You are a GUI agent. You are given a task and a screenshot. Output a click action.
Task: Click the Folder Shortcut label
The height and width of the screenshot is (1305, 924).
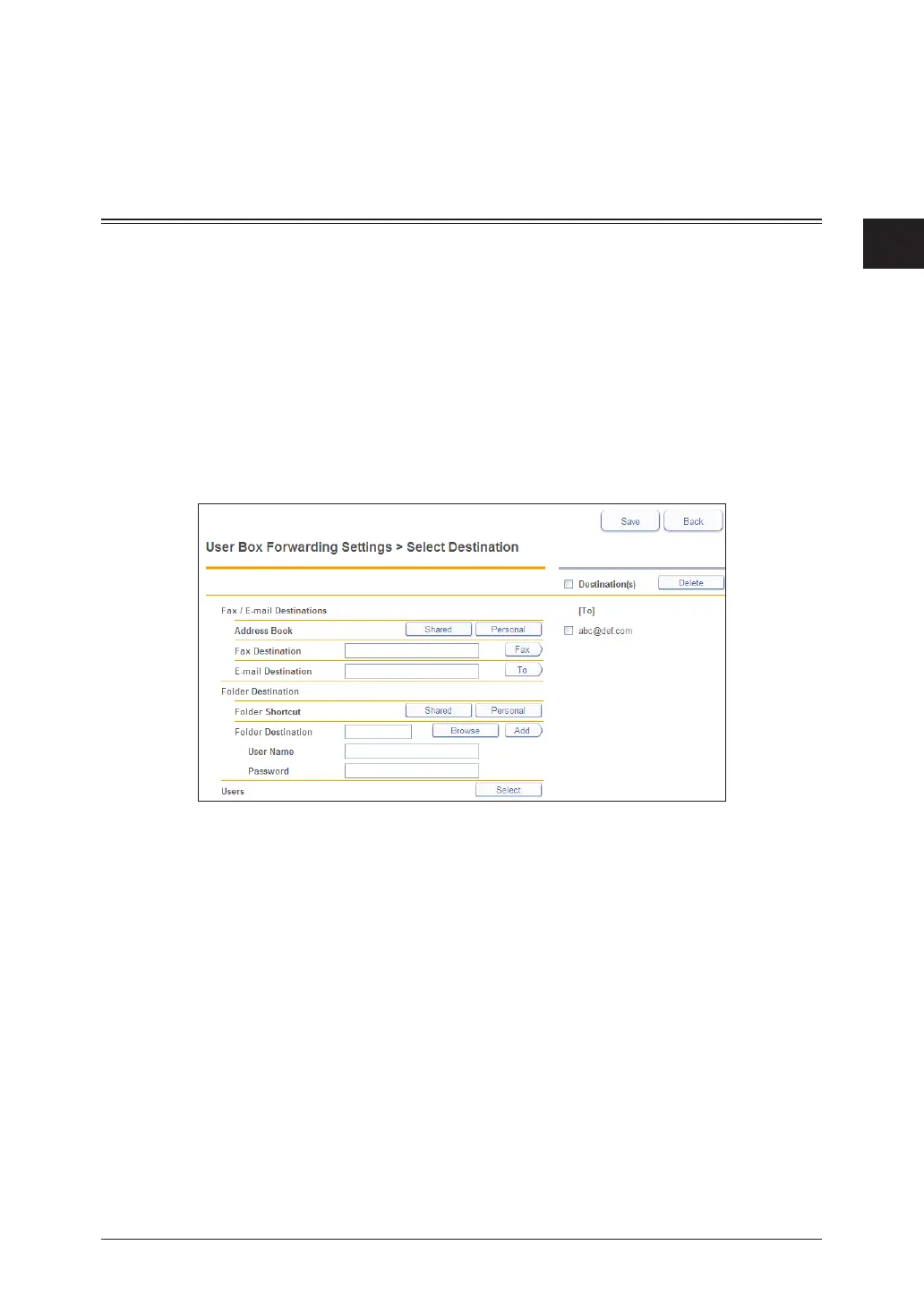[268, 712]
